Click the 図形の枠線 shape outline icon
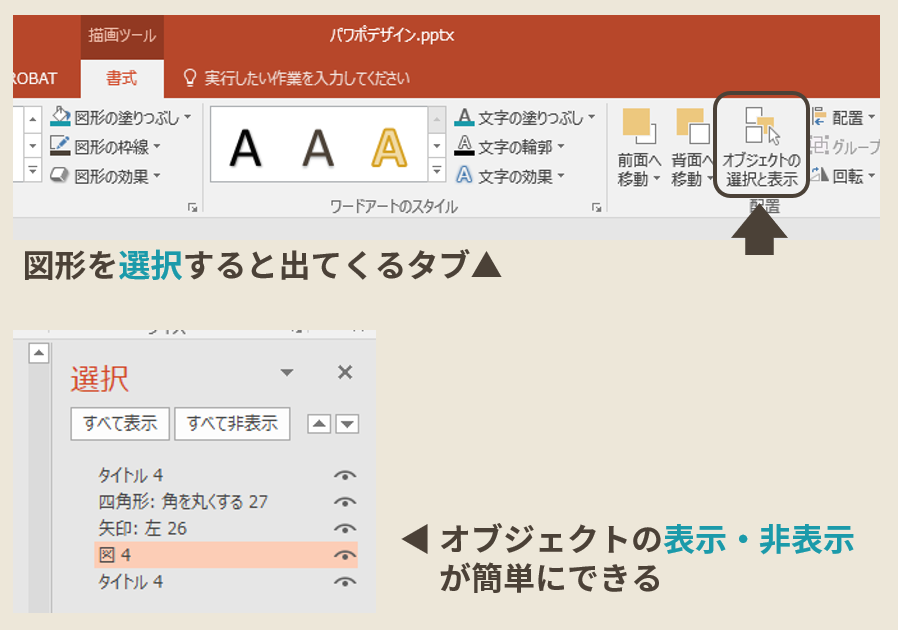898x630 pixels. coord(60,146)
